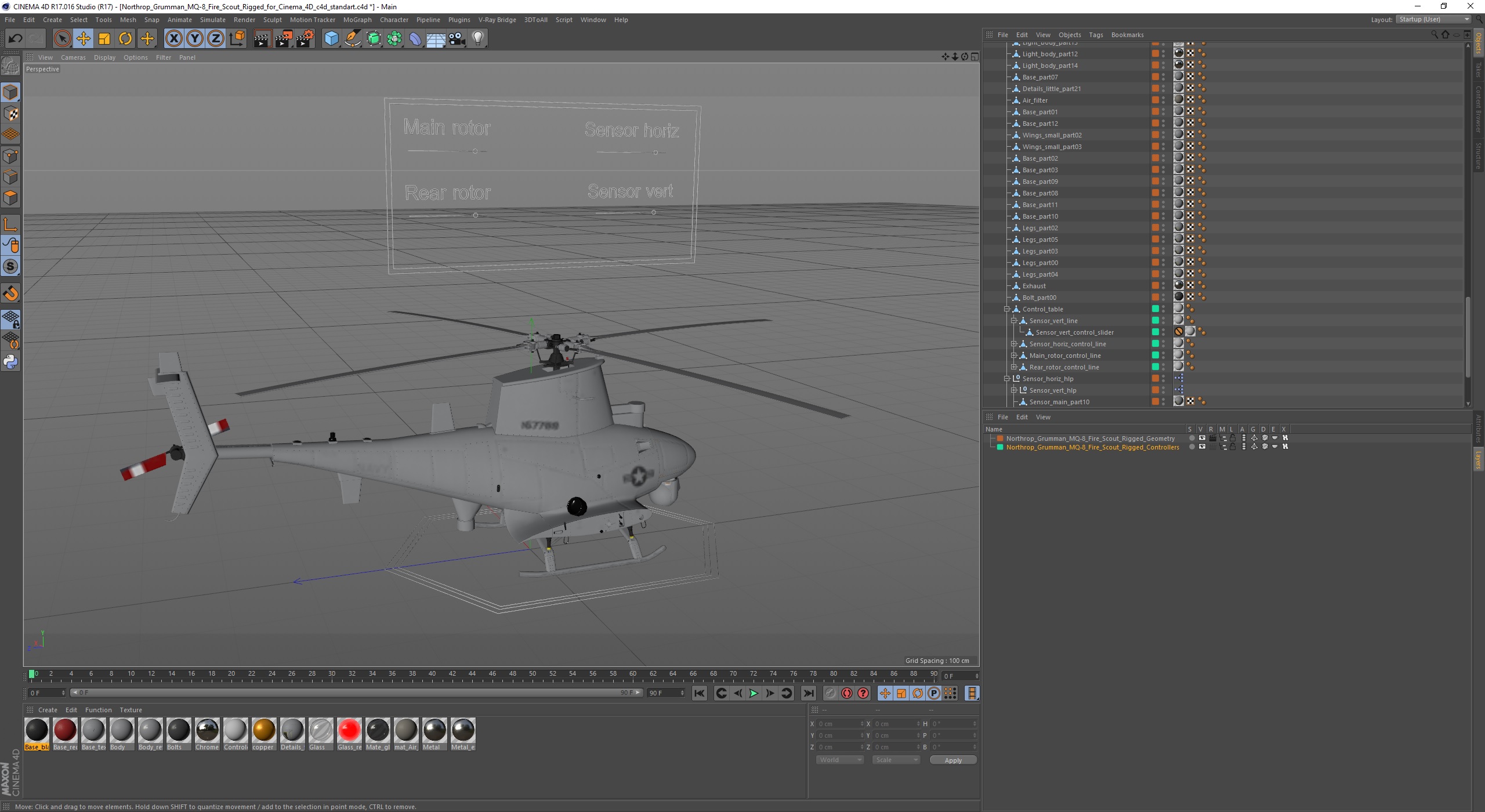
Task: Add a Cube primitive object
Action: coord(331,39)
